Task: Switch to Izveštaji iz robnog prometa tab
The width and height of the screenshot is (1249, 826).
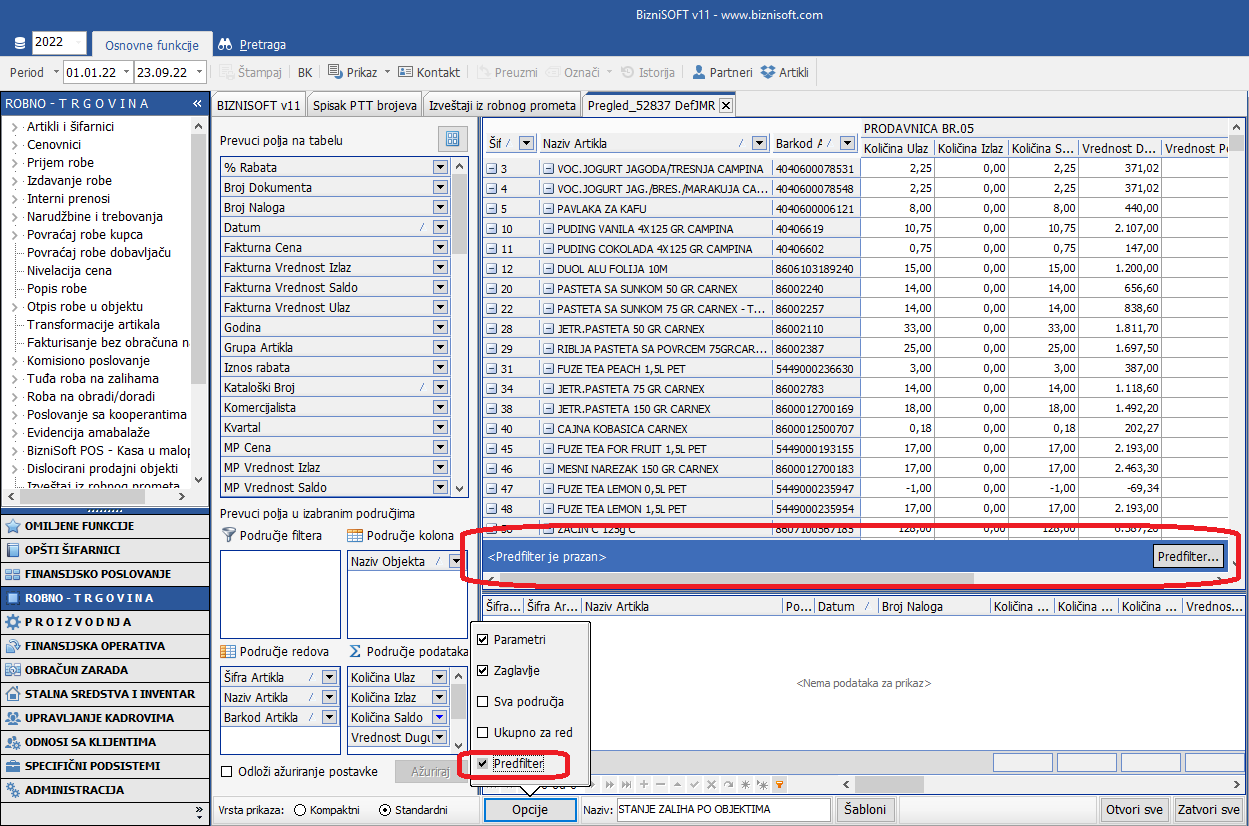Action: point(502,105)
